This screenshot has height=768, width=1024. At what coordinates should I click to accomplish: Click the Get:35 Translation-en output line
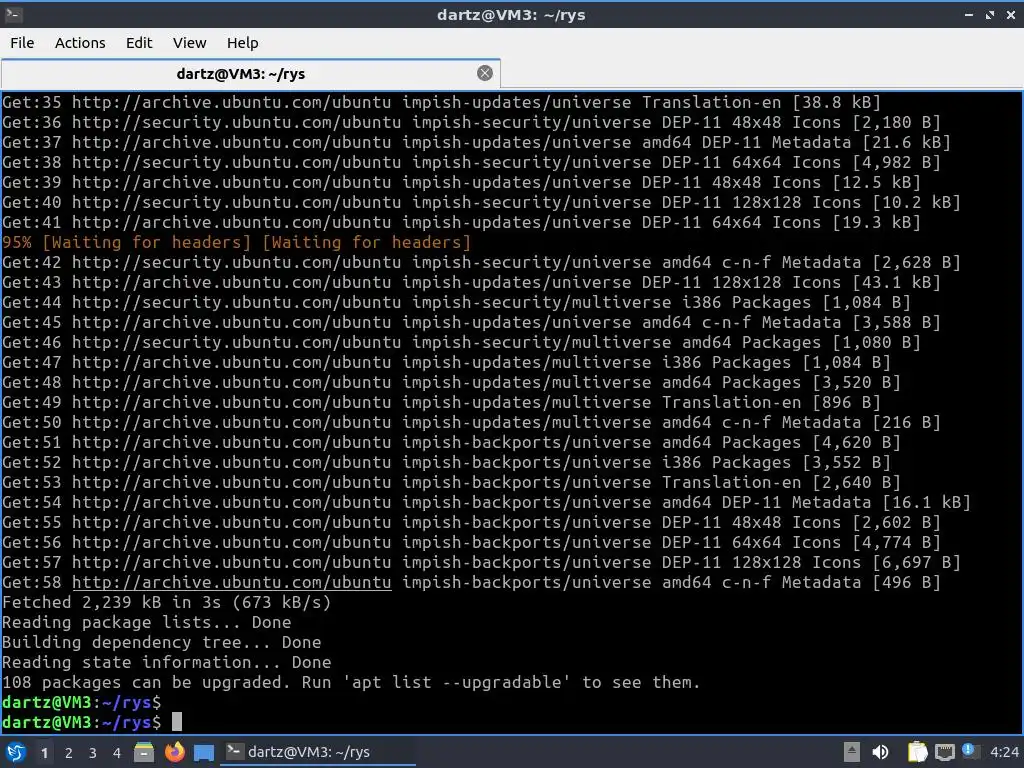[441, 103]
